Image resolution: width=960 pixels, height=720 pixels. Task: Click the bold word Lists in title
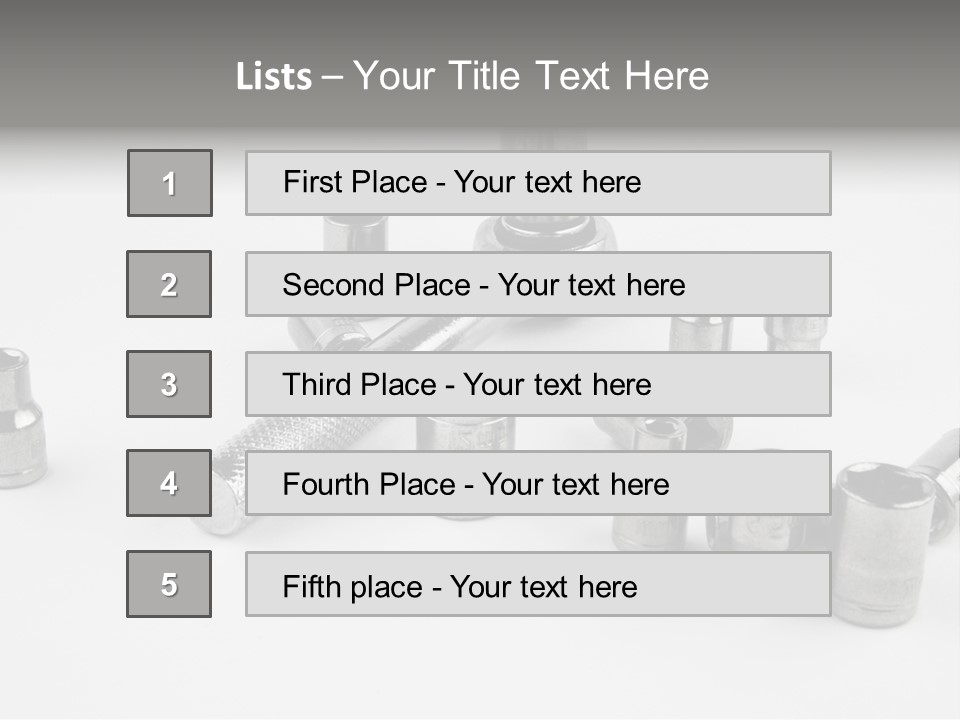[x=274, y=77]
